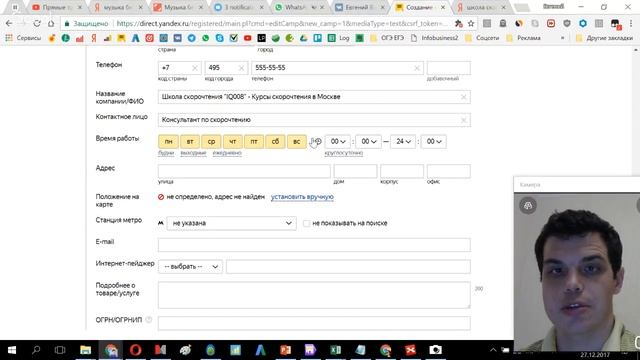Bookmark page with star icon
Image resolution: width=640 pixels, height=360 pixels.
(x=471, y=24)
